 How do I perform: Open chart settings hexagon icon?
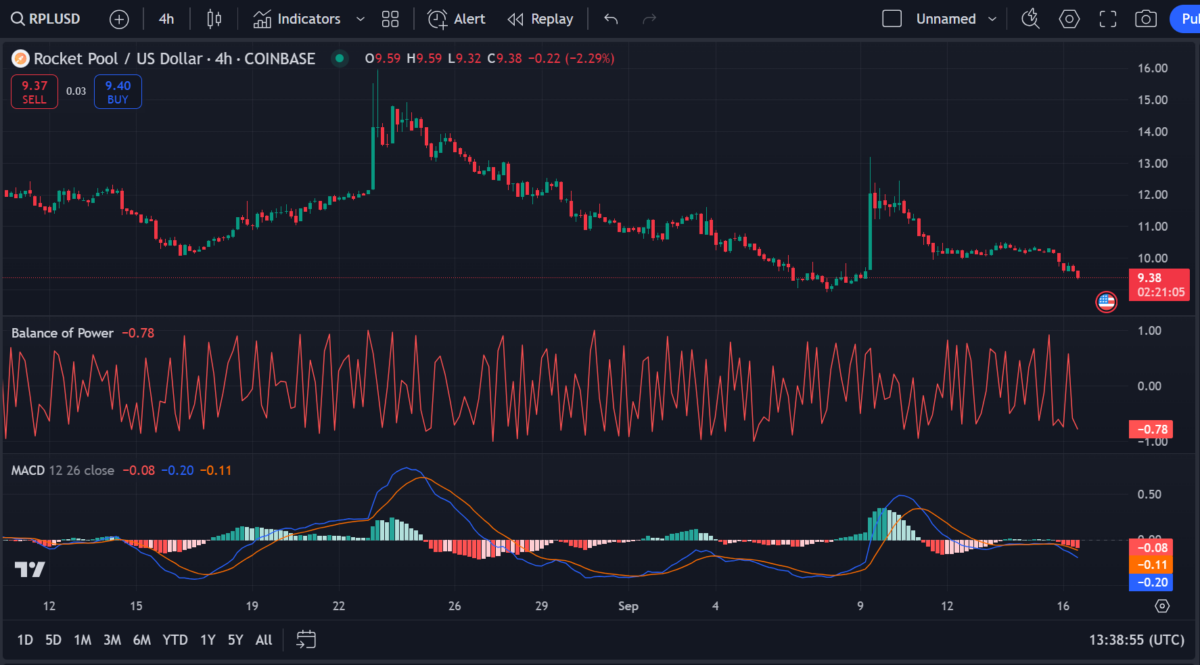coord(1069,19)
